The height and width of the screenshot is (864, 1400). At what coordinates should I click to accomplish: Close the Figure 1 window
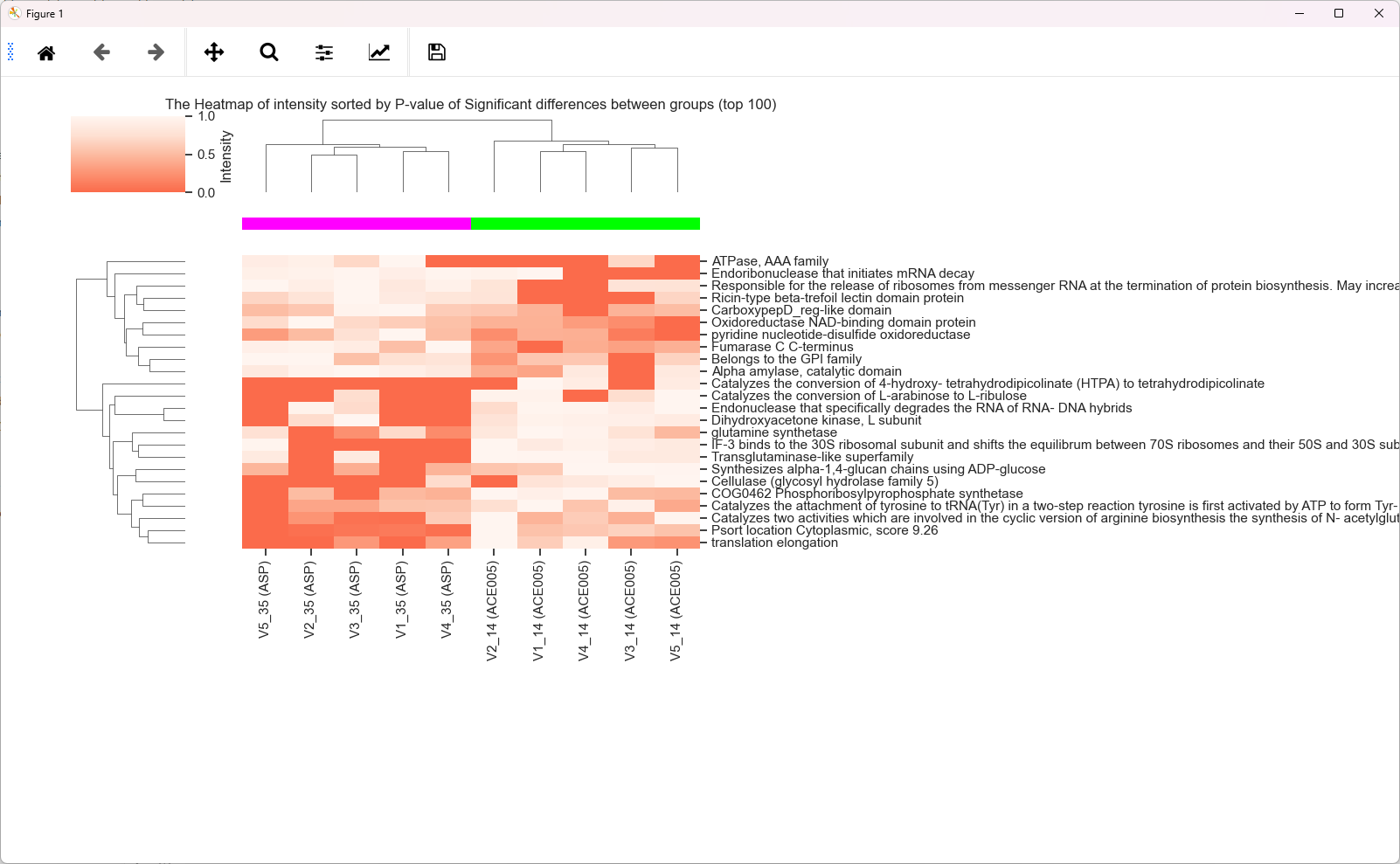click(1379, 13)
